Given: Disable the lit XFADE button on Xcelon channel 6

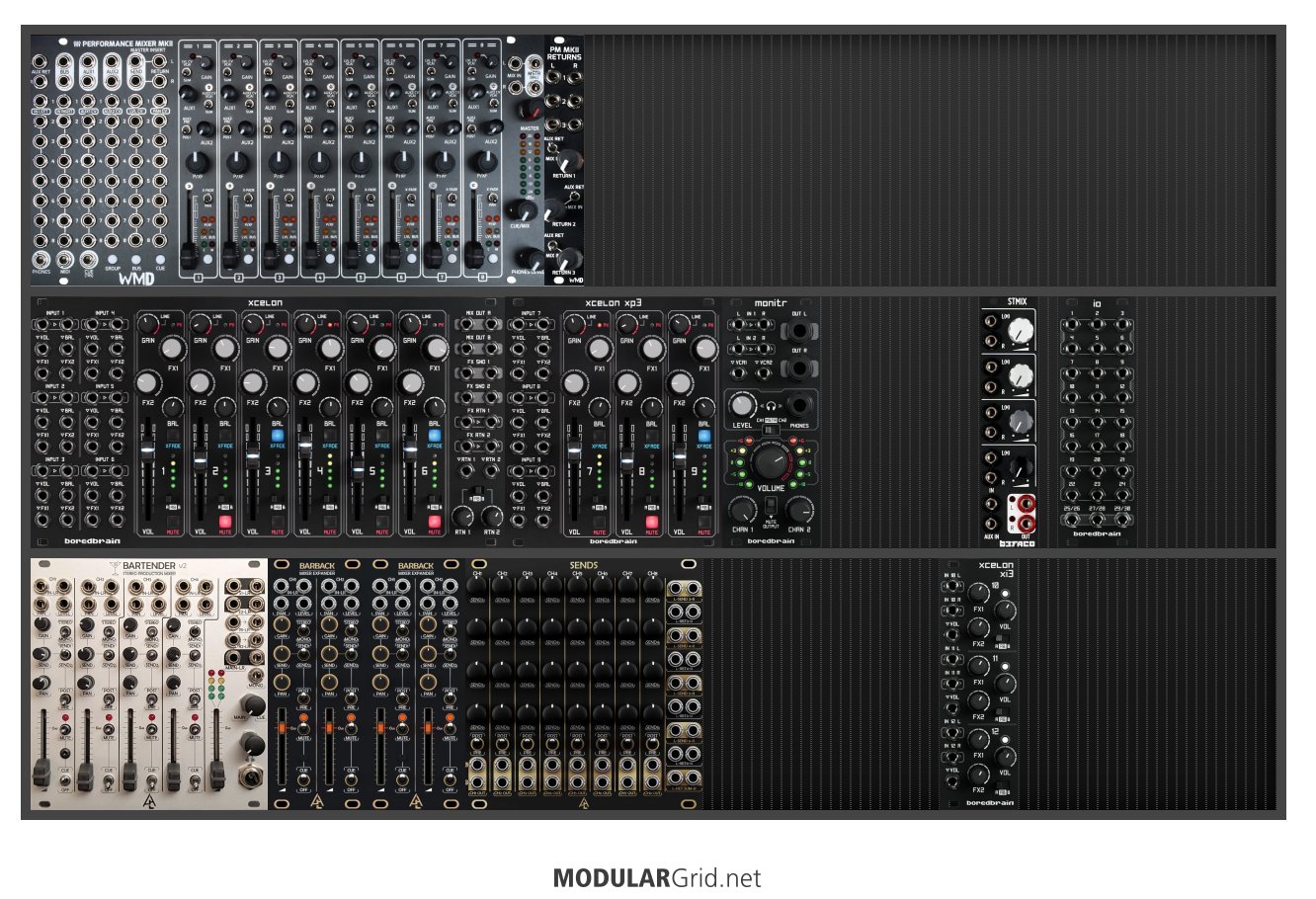Looking at the screenshot, I should [x=434, y=435].
